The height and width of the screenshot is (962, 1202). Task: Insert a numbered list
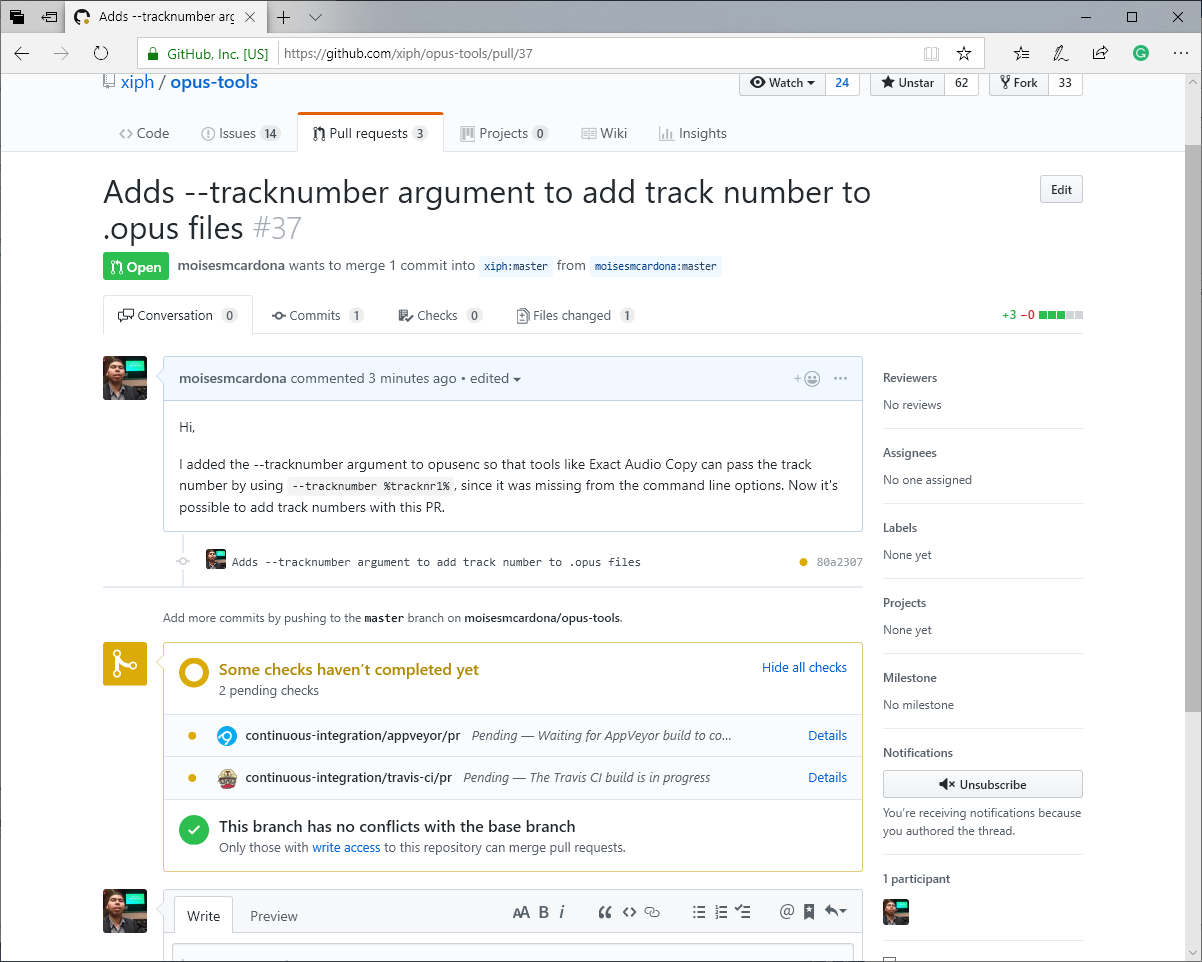click(x=721, y=912)
